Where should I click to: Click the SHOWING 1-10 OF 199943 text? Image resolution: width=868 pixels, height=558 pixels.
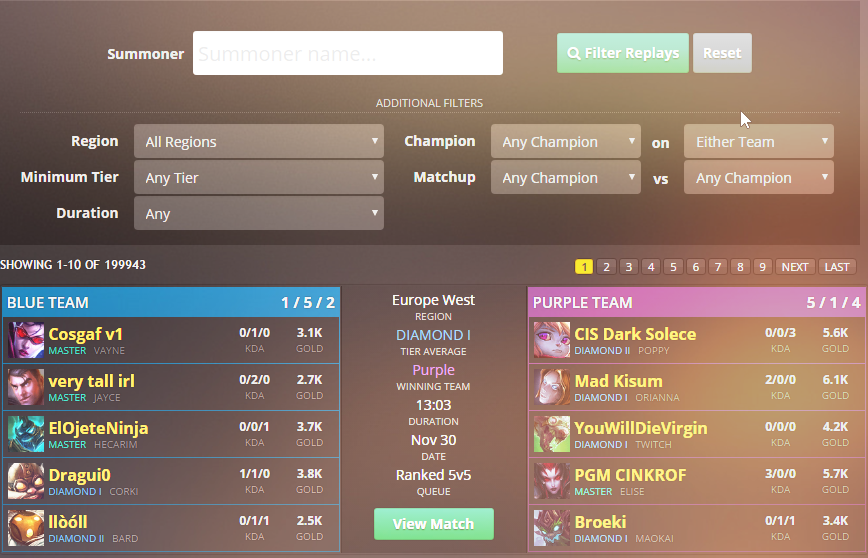pos(73,265)
